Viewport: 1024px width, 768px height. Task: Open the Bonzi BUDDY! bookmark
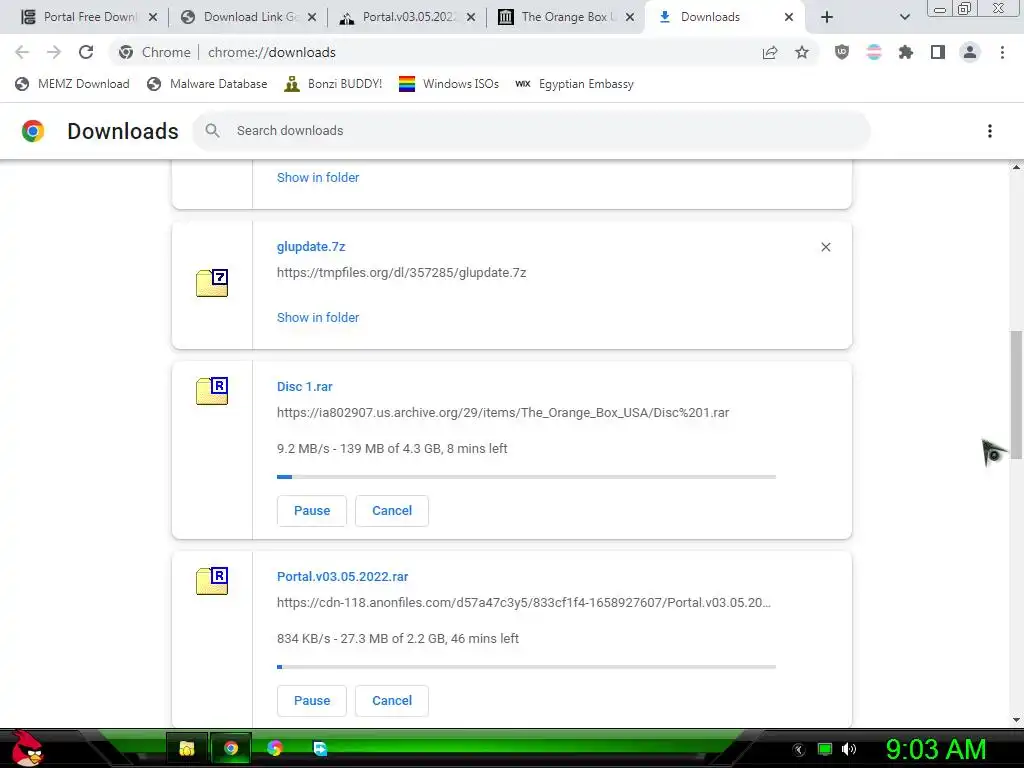point(333,84)
